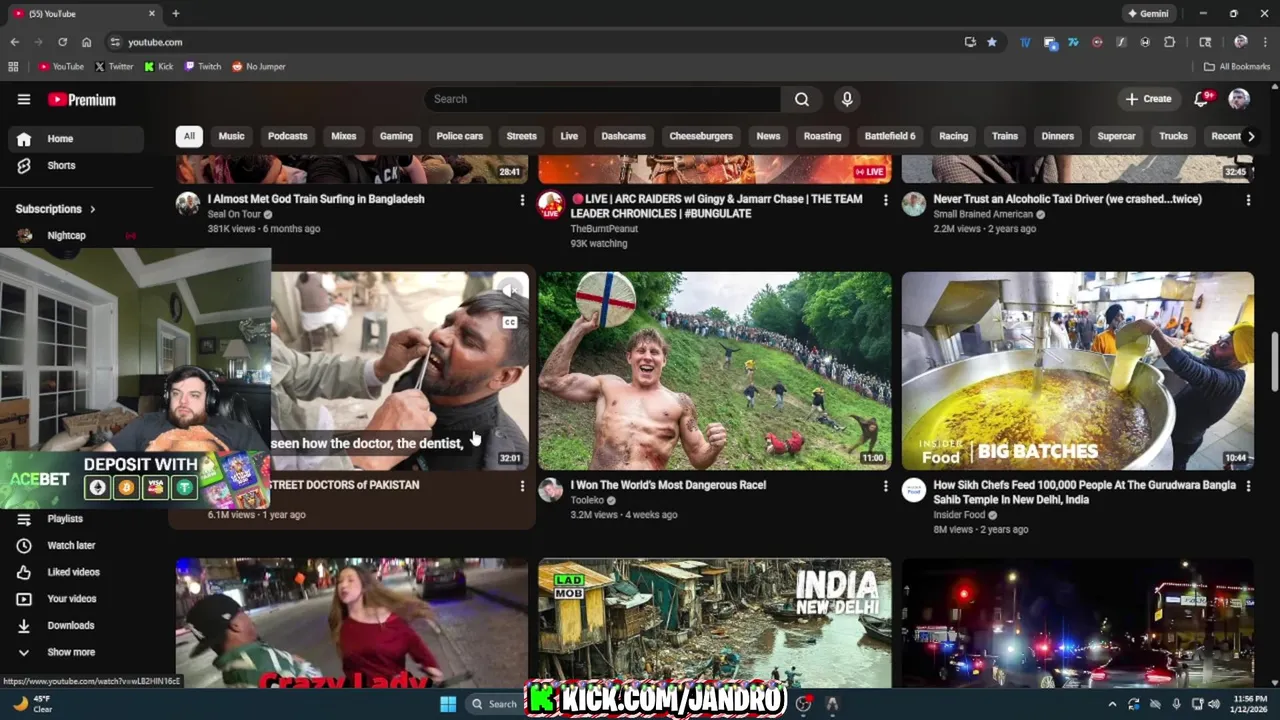Open options for Street Doctors of Pakistan video
Screen dimensions: 1280x720
click(522, 486)
